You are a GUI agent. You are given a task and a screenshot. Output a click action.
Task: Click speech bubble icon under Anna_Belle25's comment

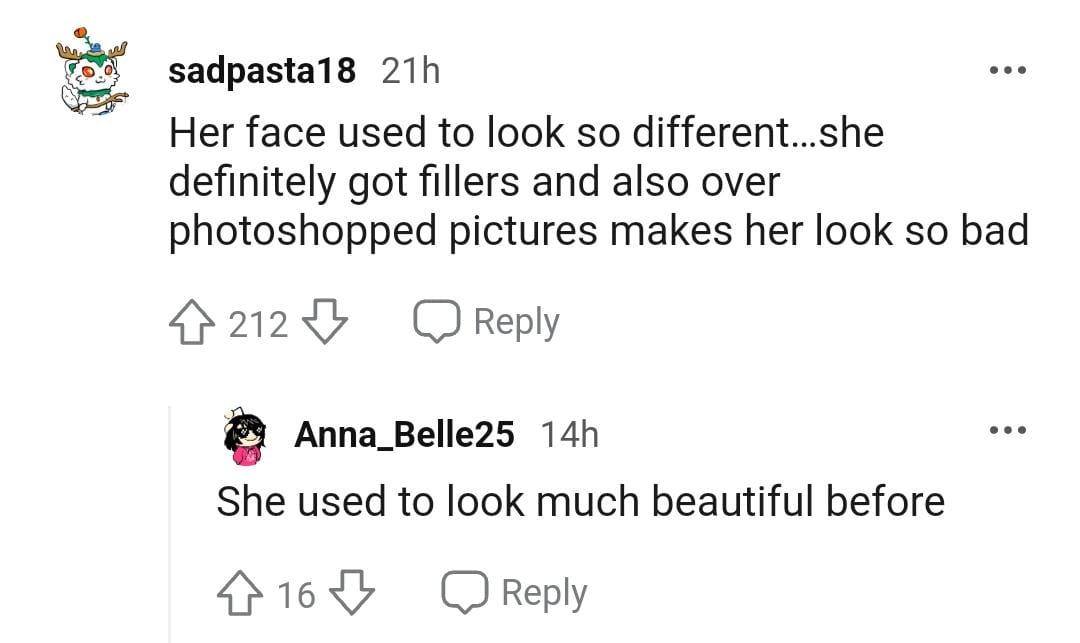coord(465,593)
